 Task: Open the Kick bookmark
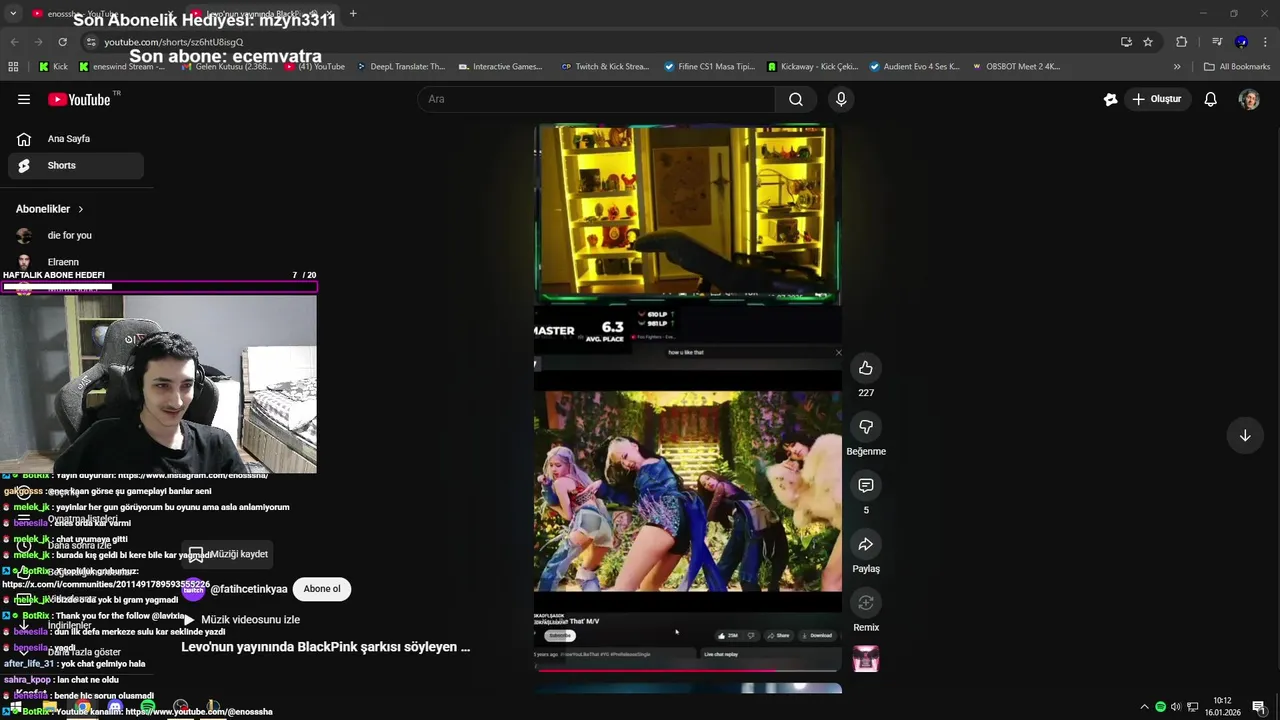click(53, 67)
